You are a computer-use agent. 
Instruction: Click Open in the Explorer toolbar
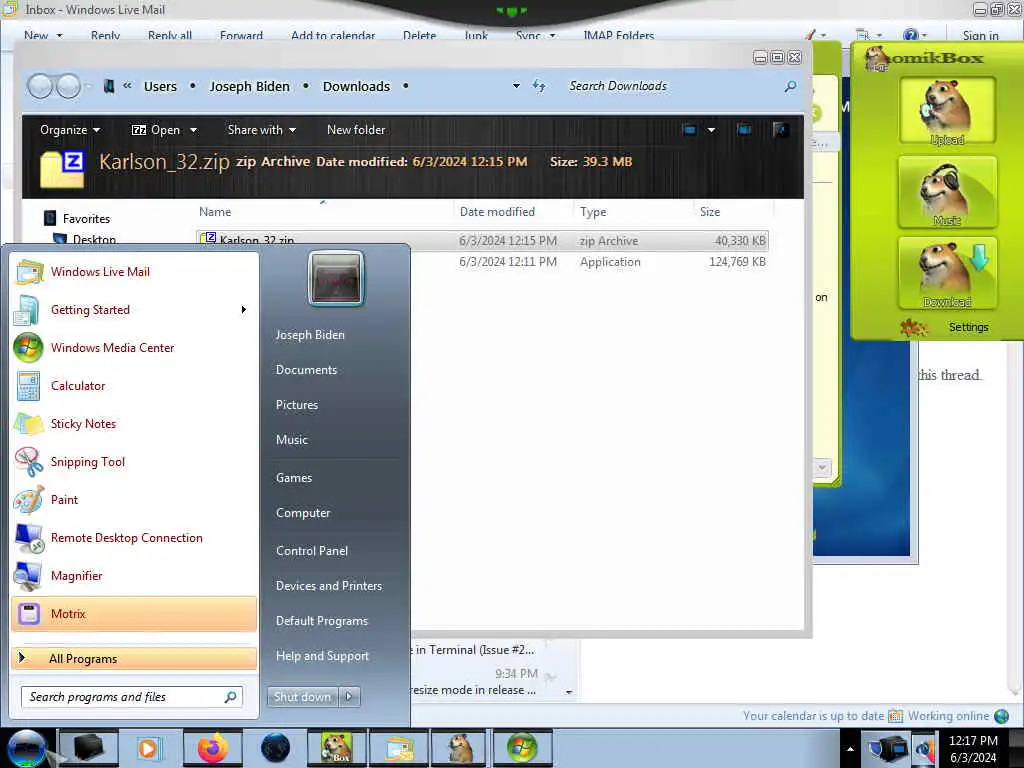point(156,130)
